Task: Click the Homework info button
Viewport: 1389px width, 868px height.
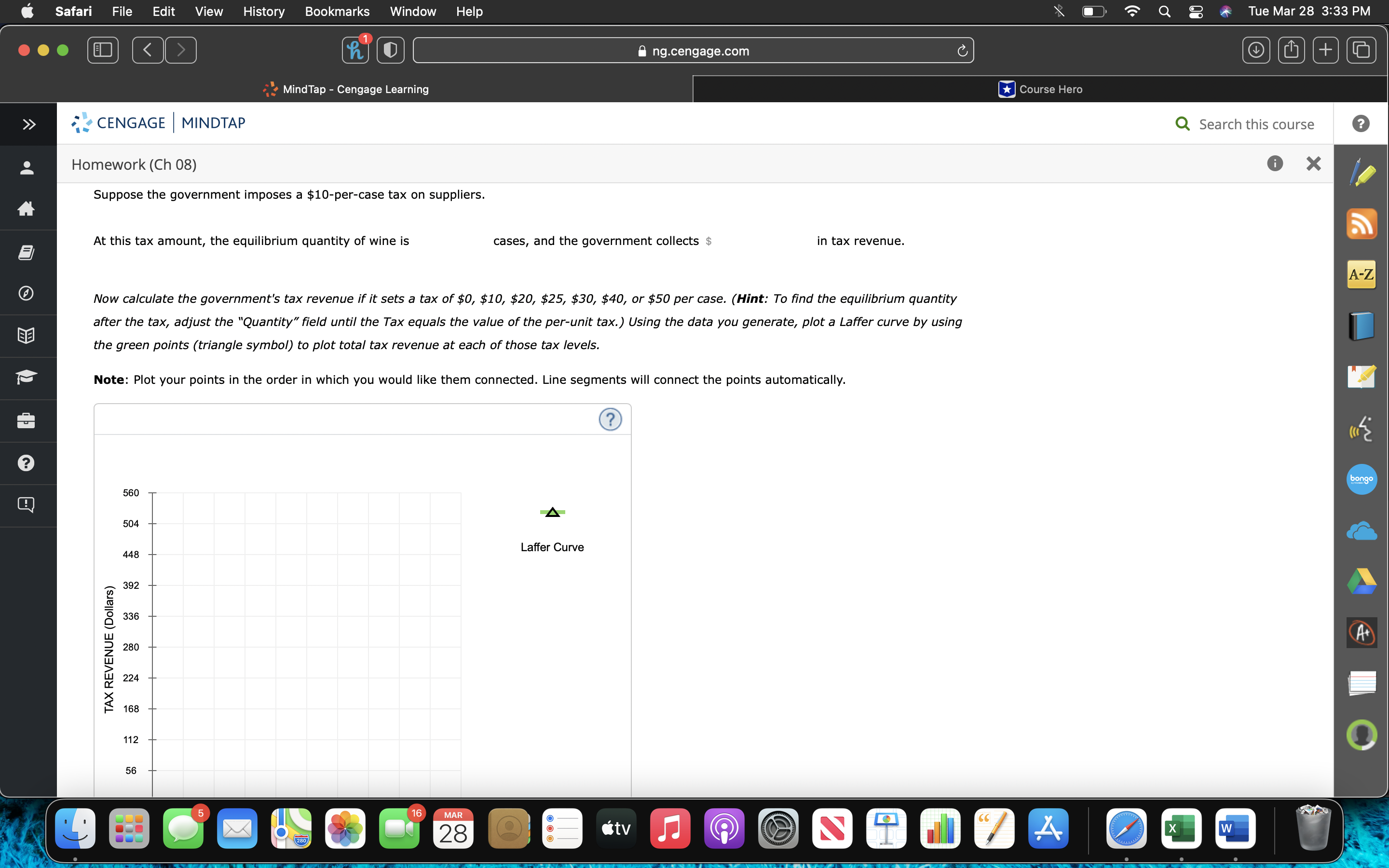Action: click(x=1275, y=163)
